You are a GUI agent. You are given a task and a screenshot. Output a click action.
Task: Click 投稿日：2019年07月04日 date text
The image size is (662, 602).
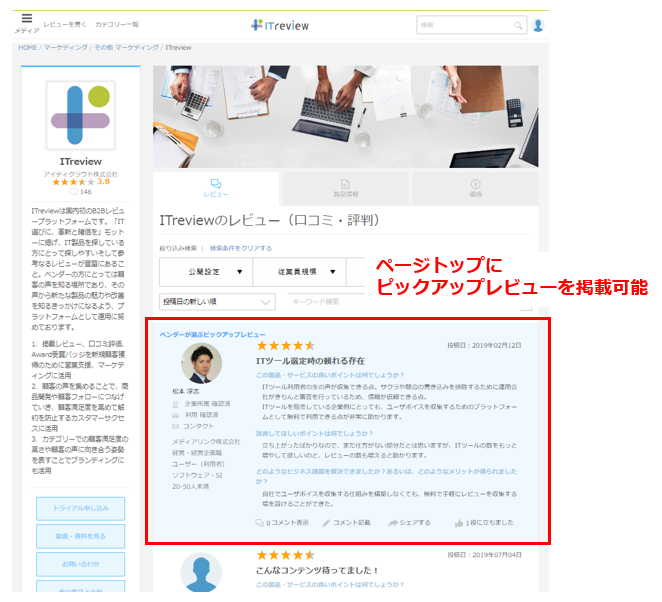click(484, 555)
